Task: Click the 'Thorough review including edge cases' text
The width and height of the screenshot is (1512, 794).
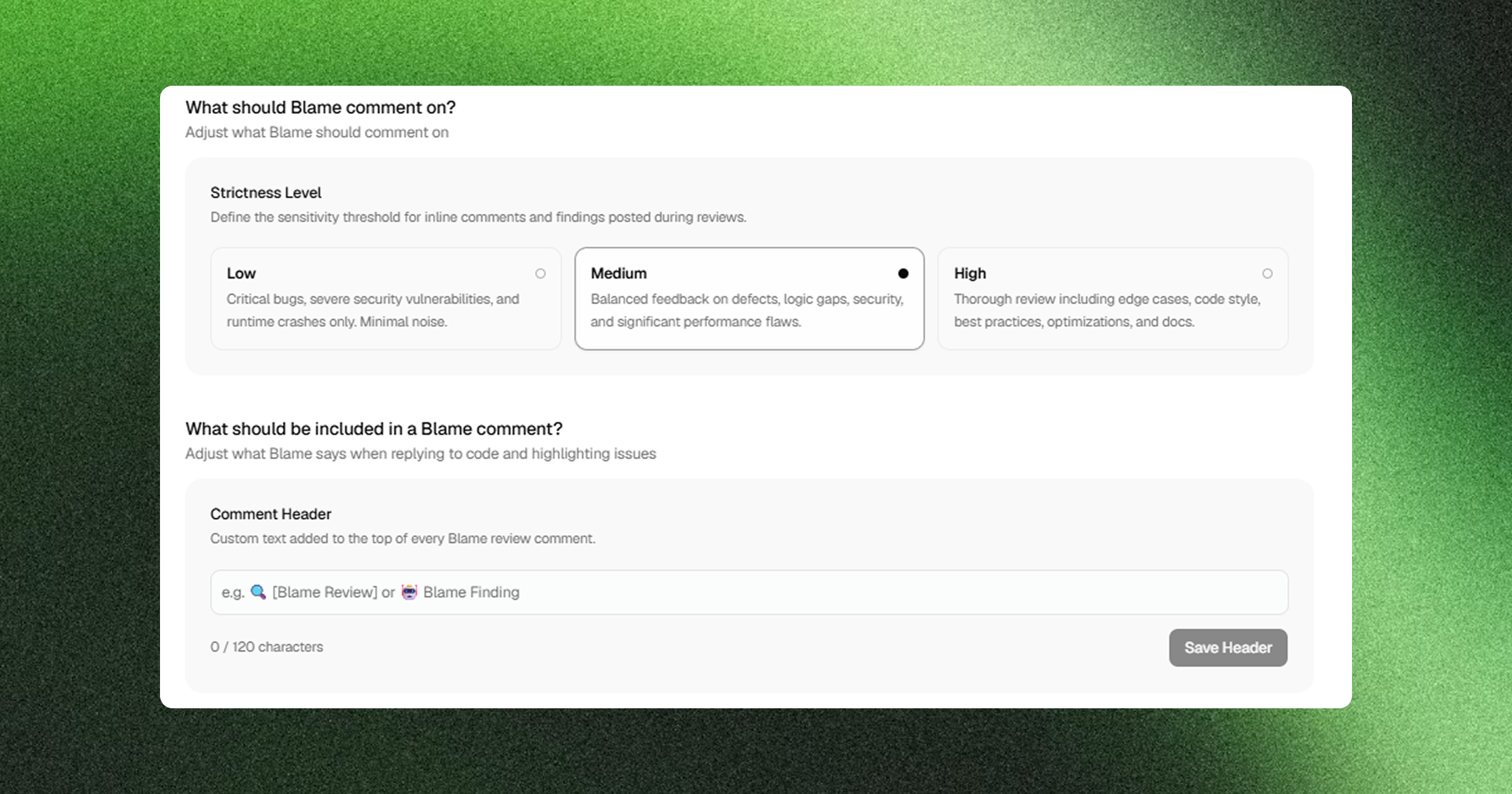Action: (x=1107, y=310)
